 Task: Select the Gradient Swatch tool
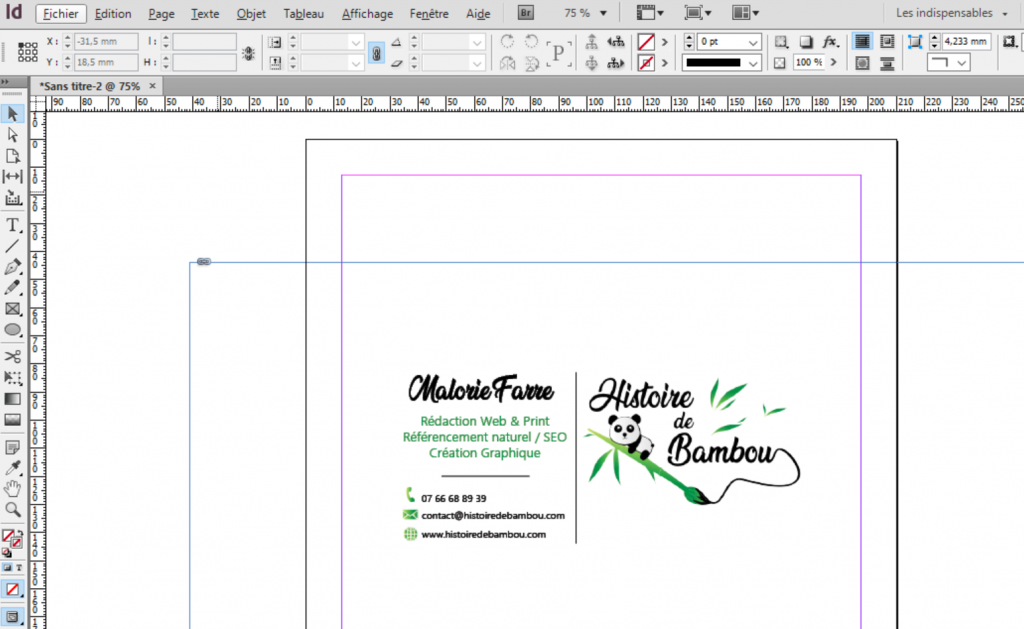(x=12, y=398)
